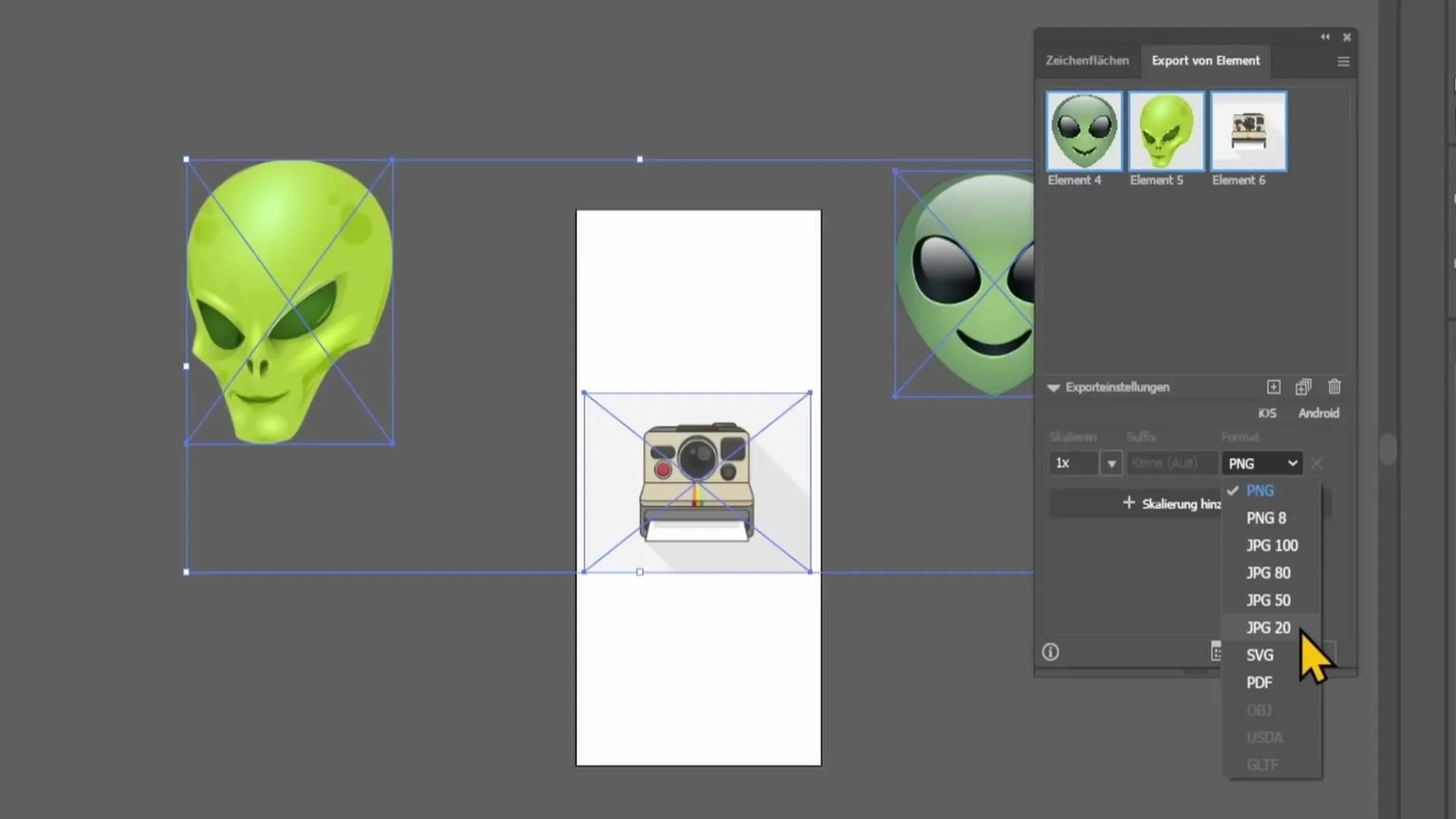Screen dimensions: 1456x819
Task: Select the Export von Element tab
Action: point(1206,61)
